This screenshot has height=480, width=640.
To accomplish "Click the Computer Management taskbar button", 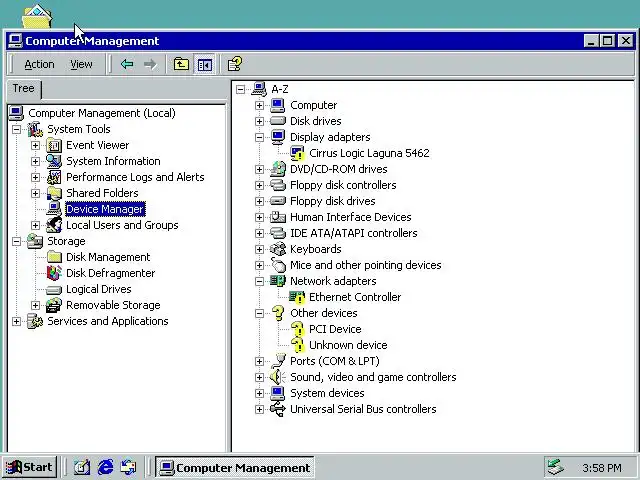I will click(235, 468).
